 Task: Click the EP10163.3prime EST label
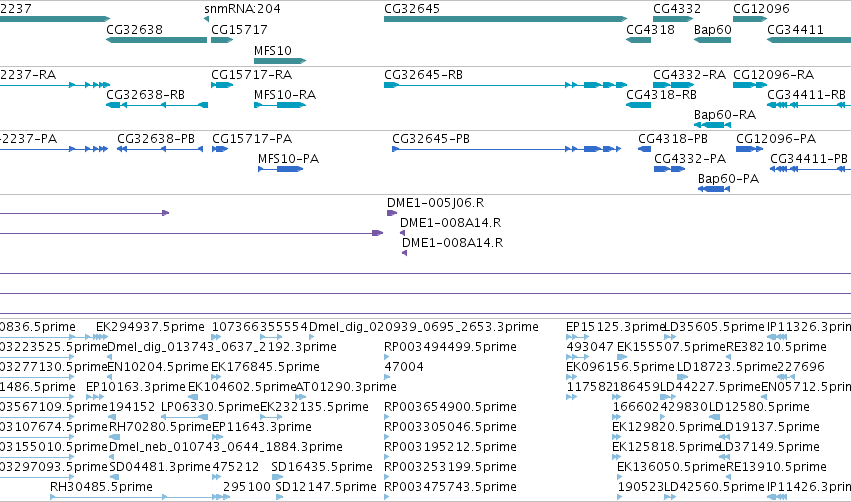(x=136, y=386)
